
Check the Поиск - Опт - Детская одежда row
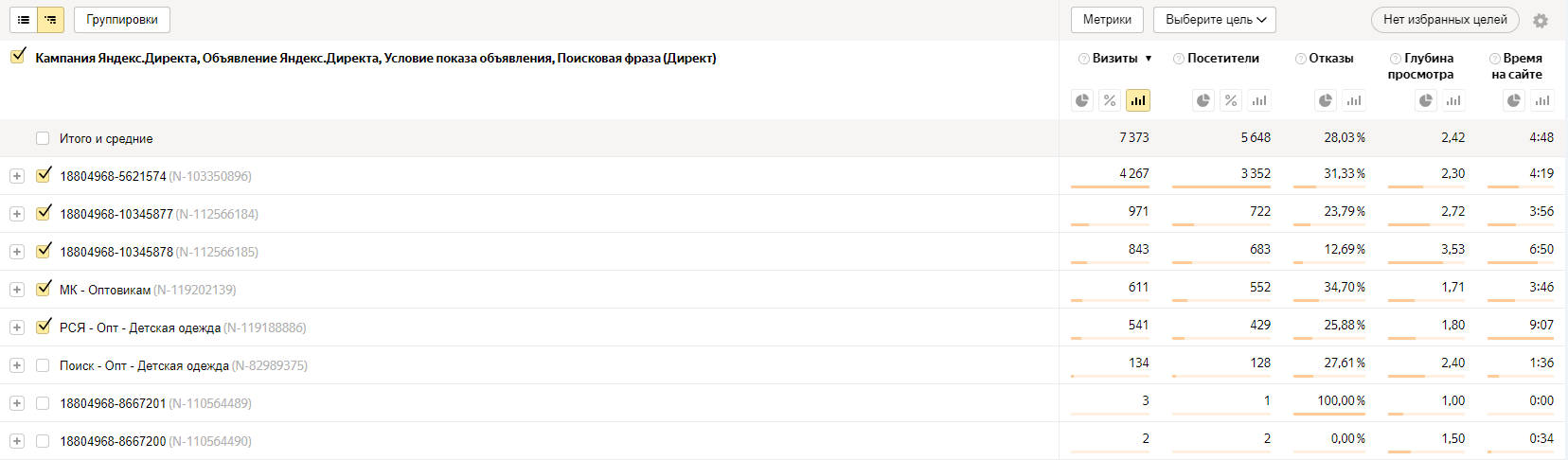pyautogui.click(x=43, y=365)
